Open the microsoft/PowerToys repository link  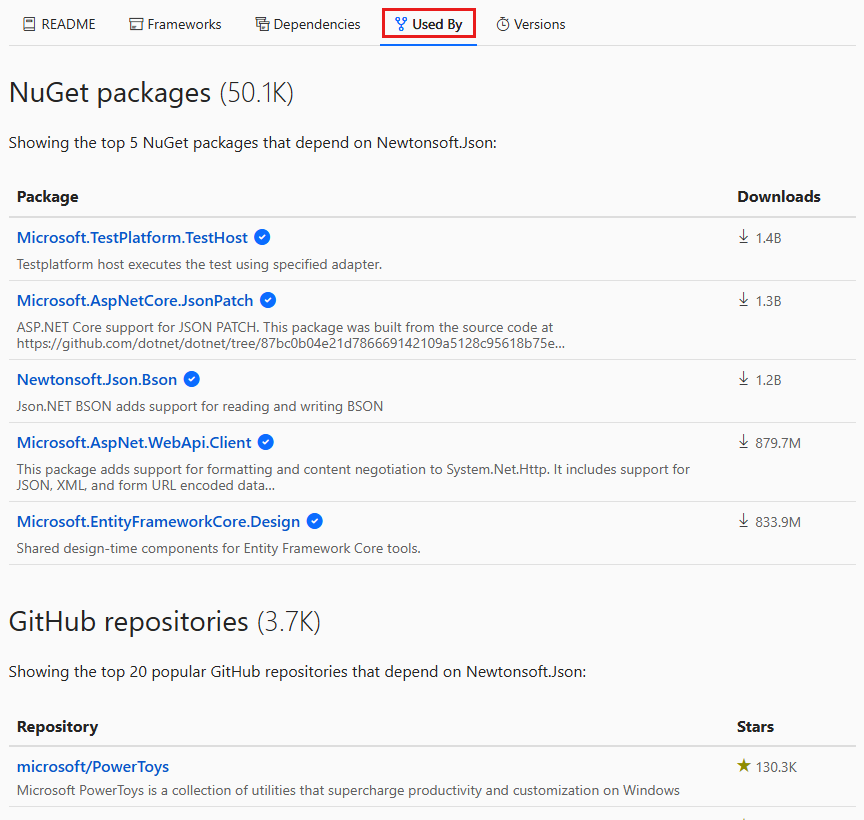[x=93, y=766]
